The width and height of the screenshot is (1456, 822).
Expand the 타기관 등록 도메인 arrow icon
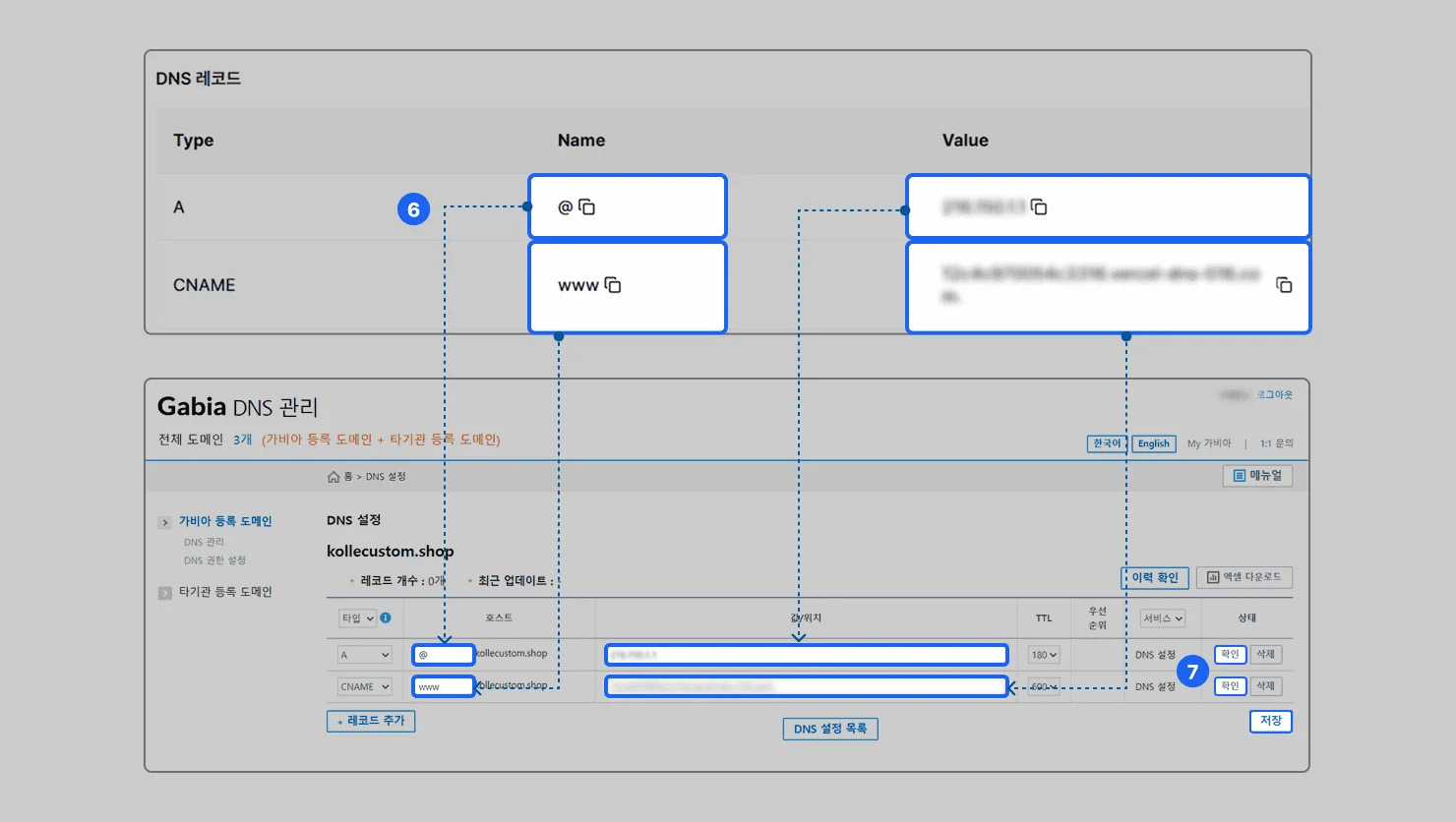pos(165,593)
